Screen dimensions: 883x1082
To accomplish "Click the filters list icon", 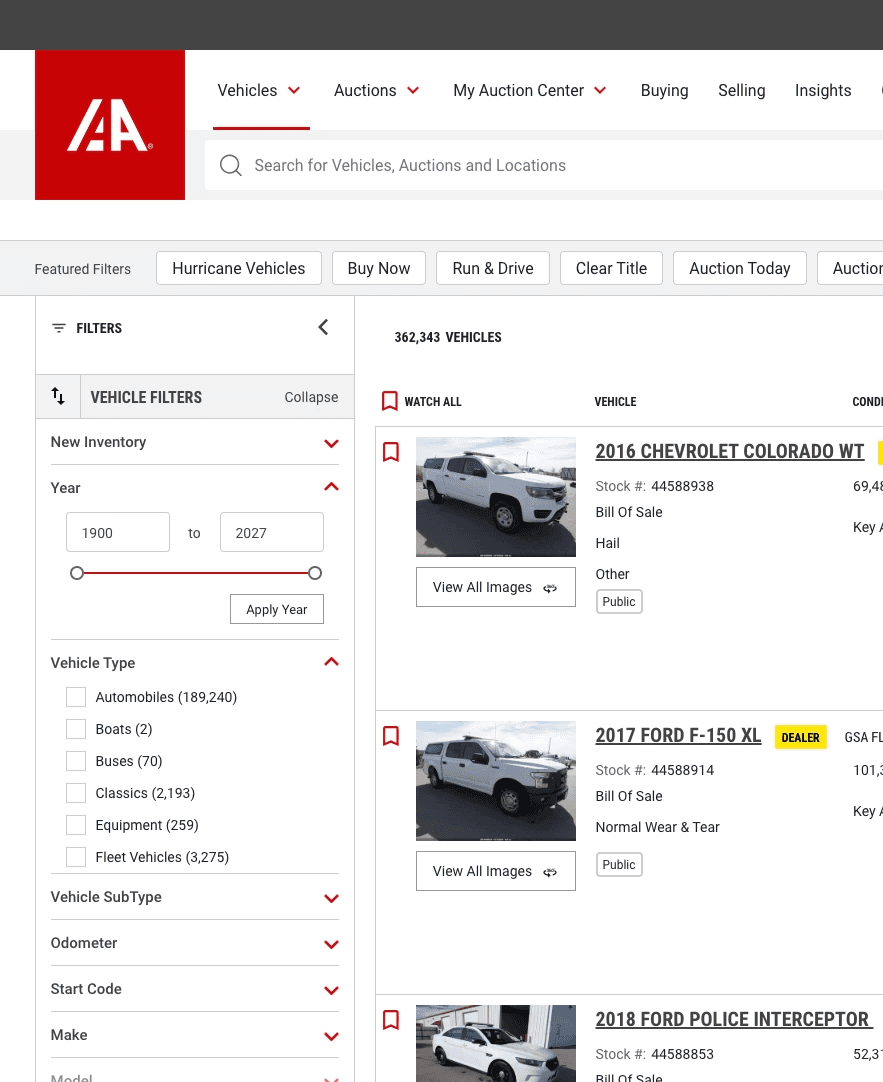I will [59, 328].
